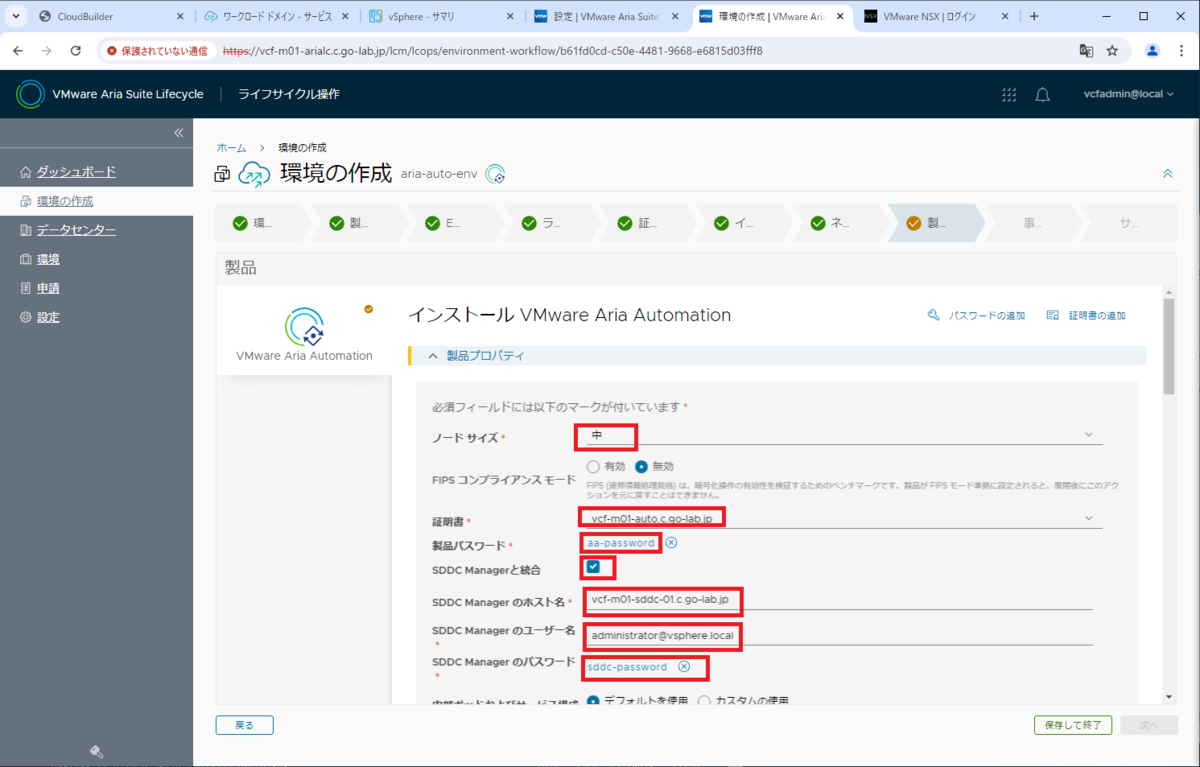This screenshot has width=1200, height=767.
Task: Collapse the wizard header with double chevron
Action: tap(1167, 174)
